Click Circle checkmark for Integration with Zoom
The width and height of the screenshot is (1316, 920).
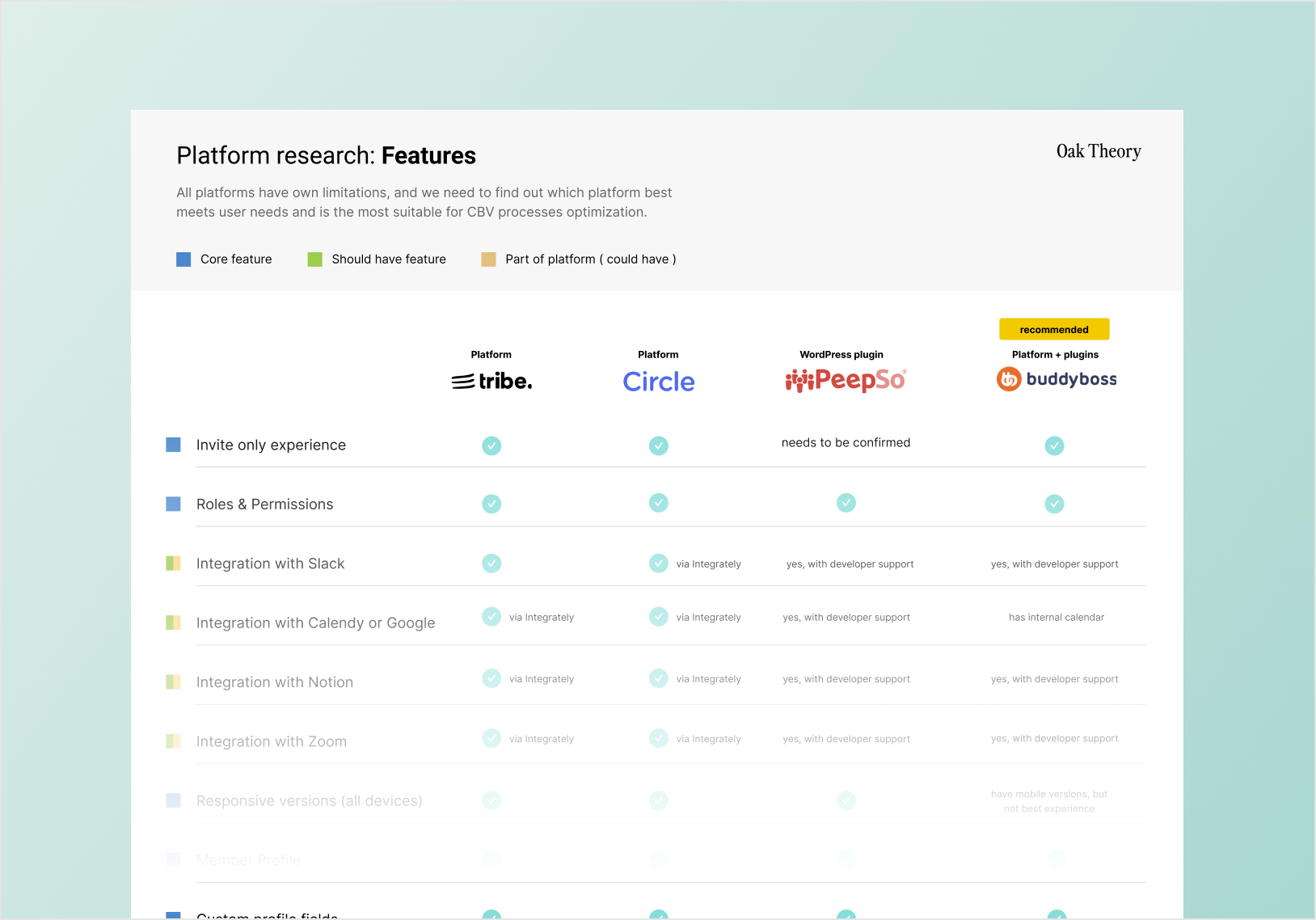pos(659,738)
